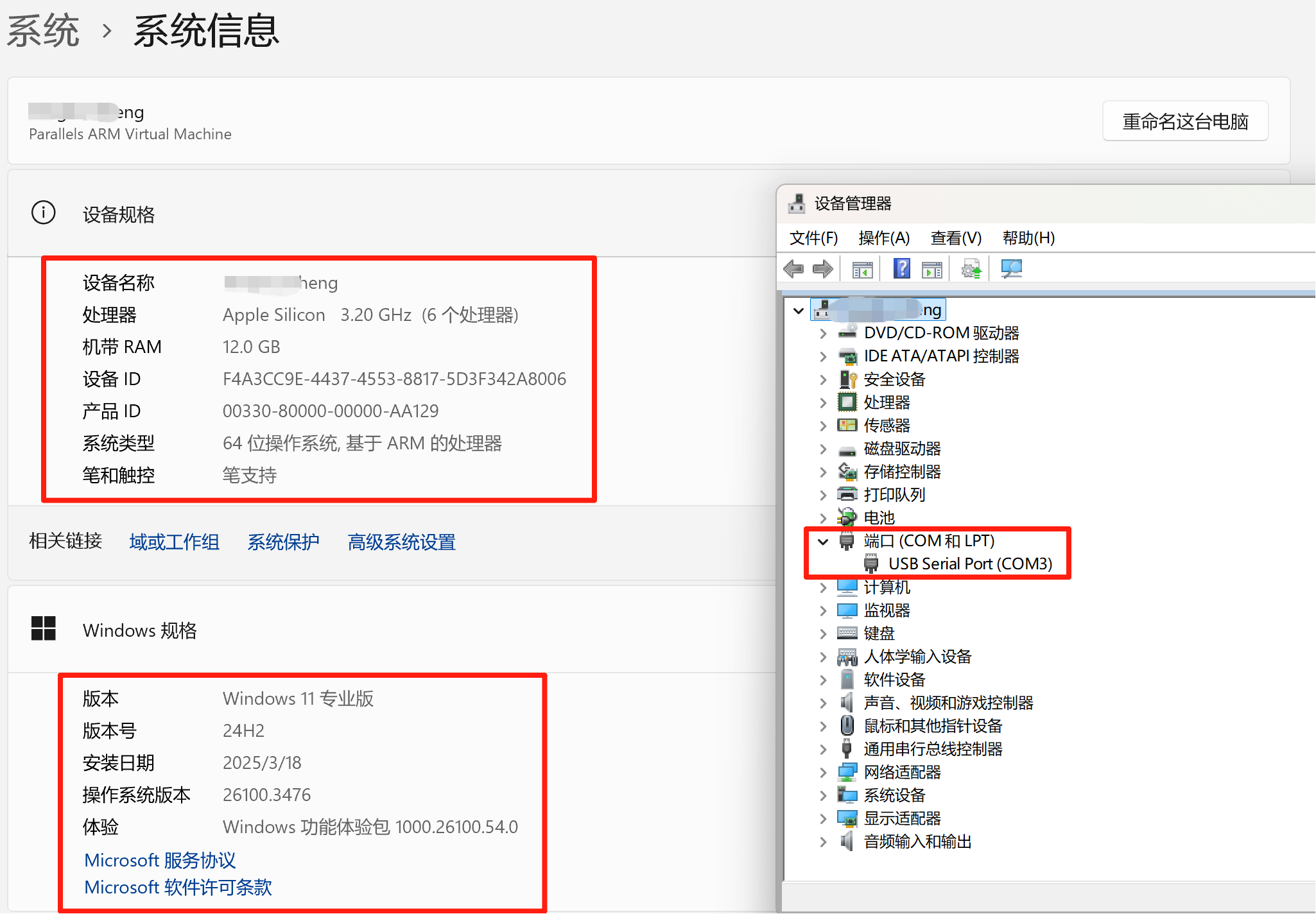Open the Microsoft 服务协议 link
1316x914 pixels.
click(159, 860)
